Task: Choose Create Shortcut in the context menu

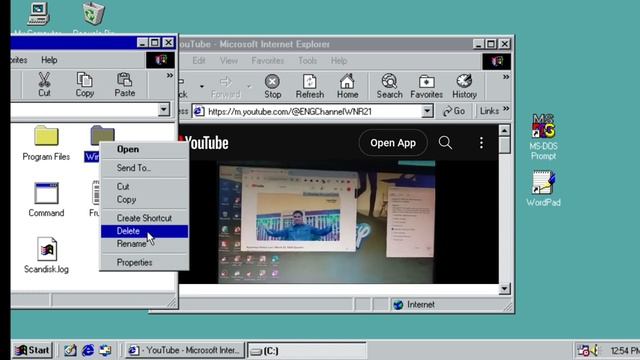Action: click(x=144, y=218)
